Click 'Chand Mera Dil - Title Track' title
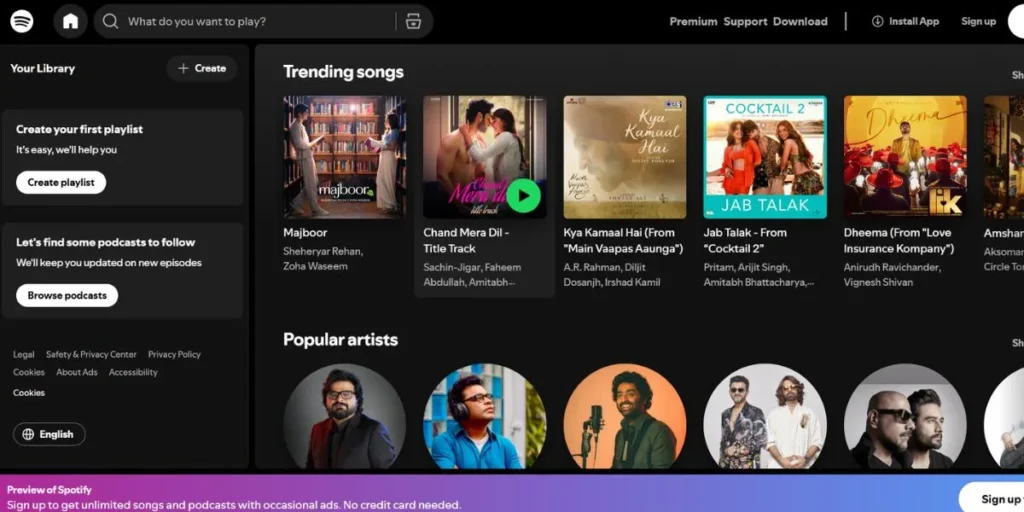1024x512 pixels. pos(466,240)
